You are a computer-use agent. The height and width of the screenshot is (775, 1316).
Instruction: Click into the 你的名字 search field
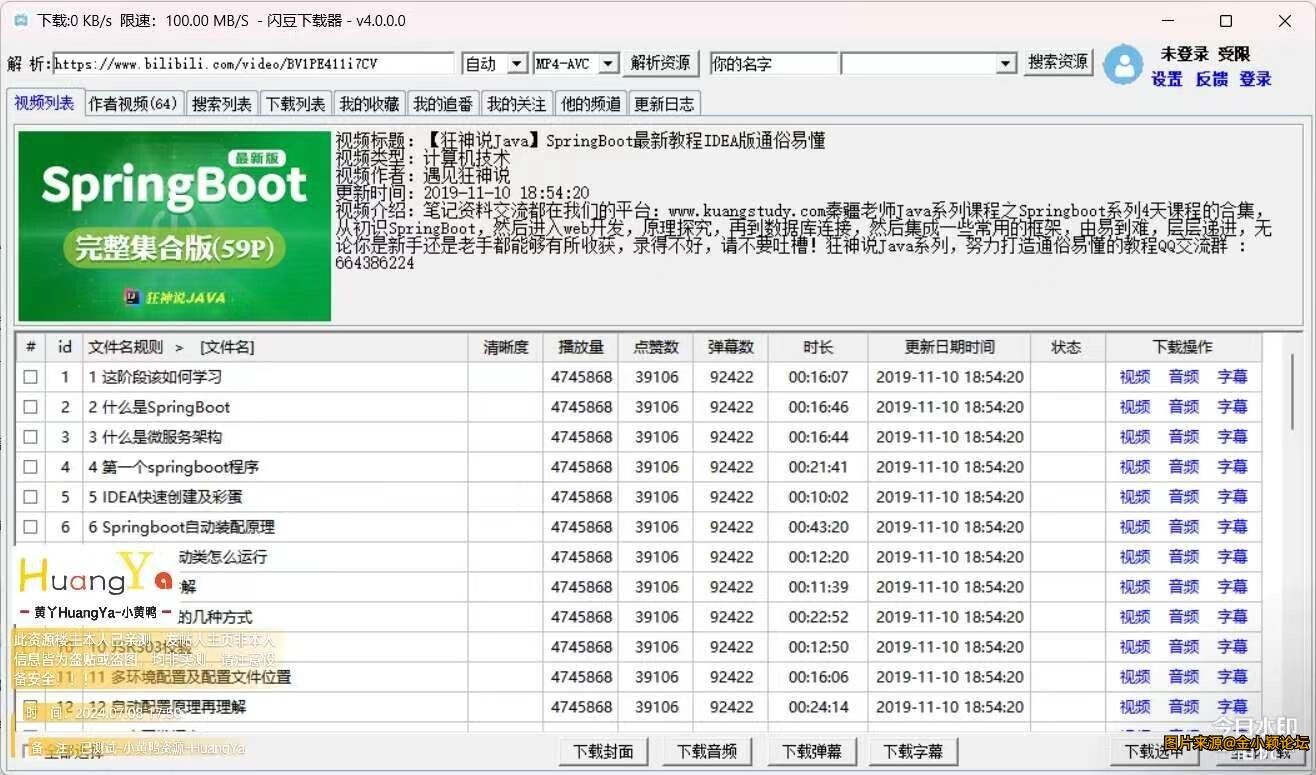tap(773, 64)
